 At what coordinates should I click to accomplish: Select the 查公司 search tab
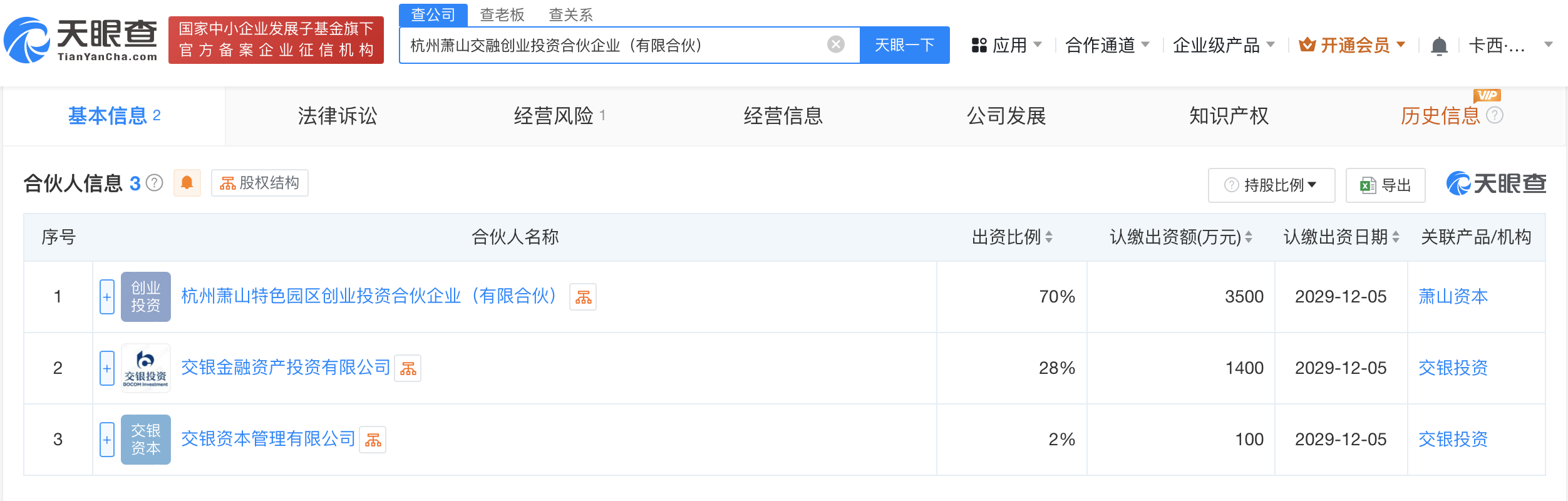click(433, 14)
